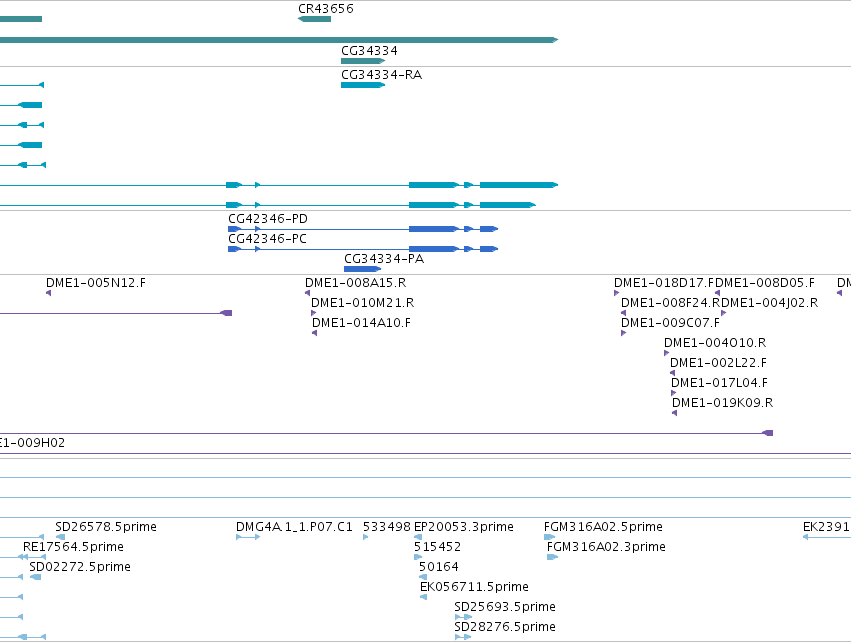Click the CG34334 gene label

369,50
